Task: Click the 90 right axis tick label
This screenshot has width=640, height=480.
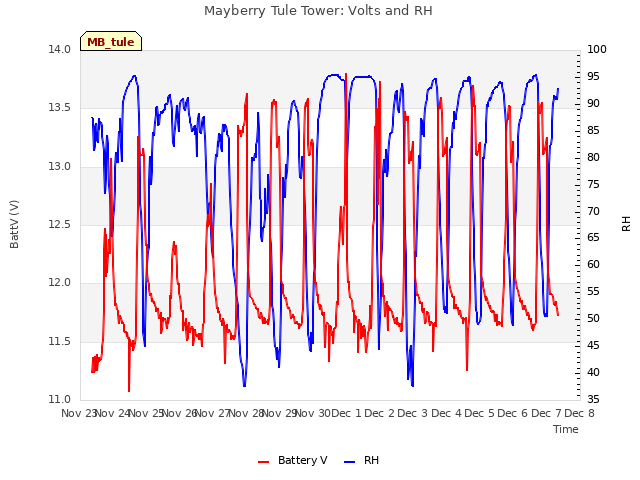Action: pos(593,104)
